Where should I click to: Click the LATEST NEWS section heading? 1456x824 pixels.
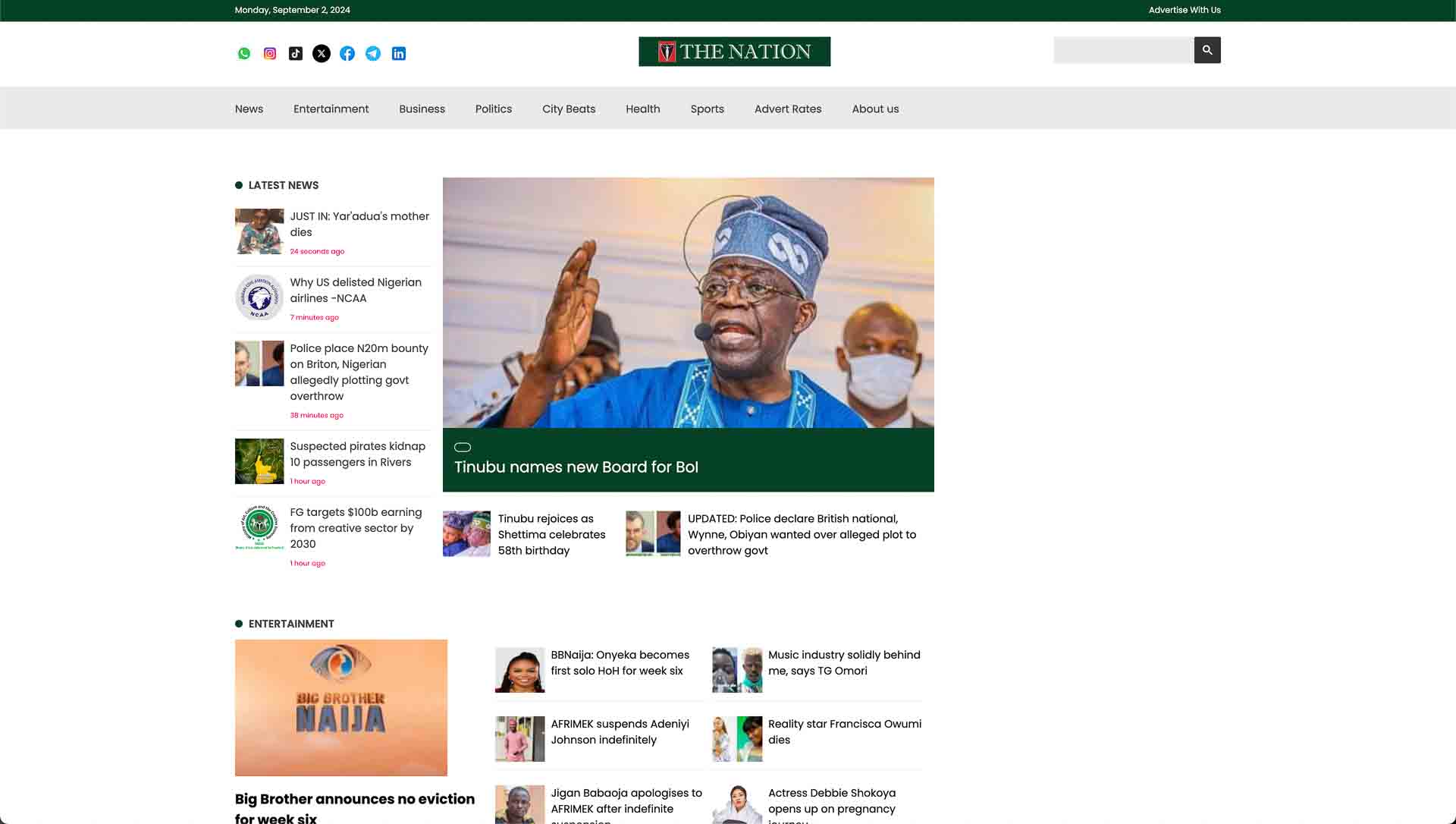coord(284,185)
